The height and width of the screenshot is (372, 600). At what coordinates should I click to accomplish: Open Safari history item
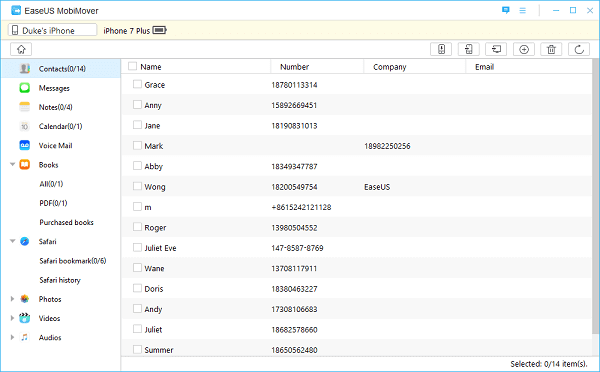coord(60,280)
